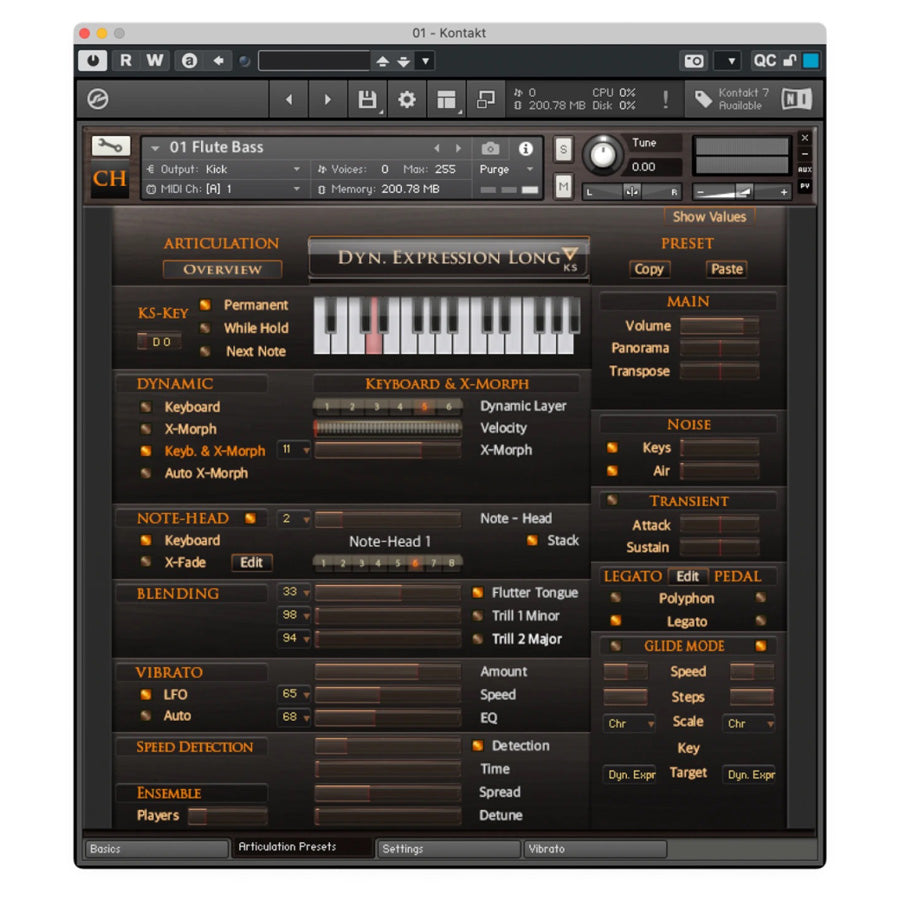Open Flutter Tongue value 33 dropdown
The width and height of the screenshot is (900, 900).
point(294,592)
